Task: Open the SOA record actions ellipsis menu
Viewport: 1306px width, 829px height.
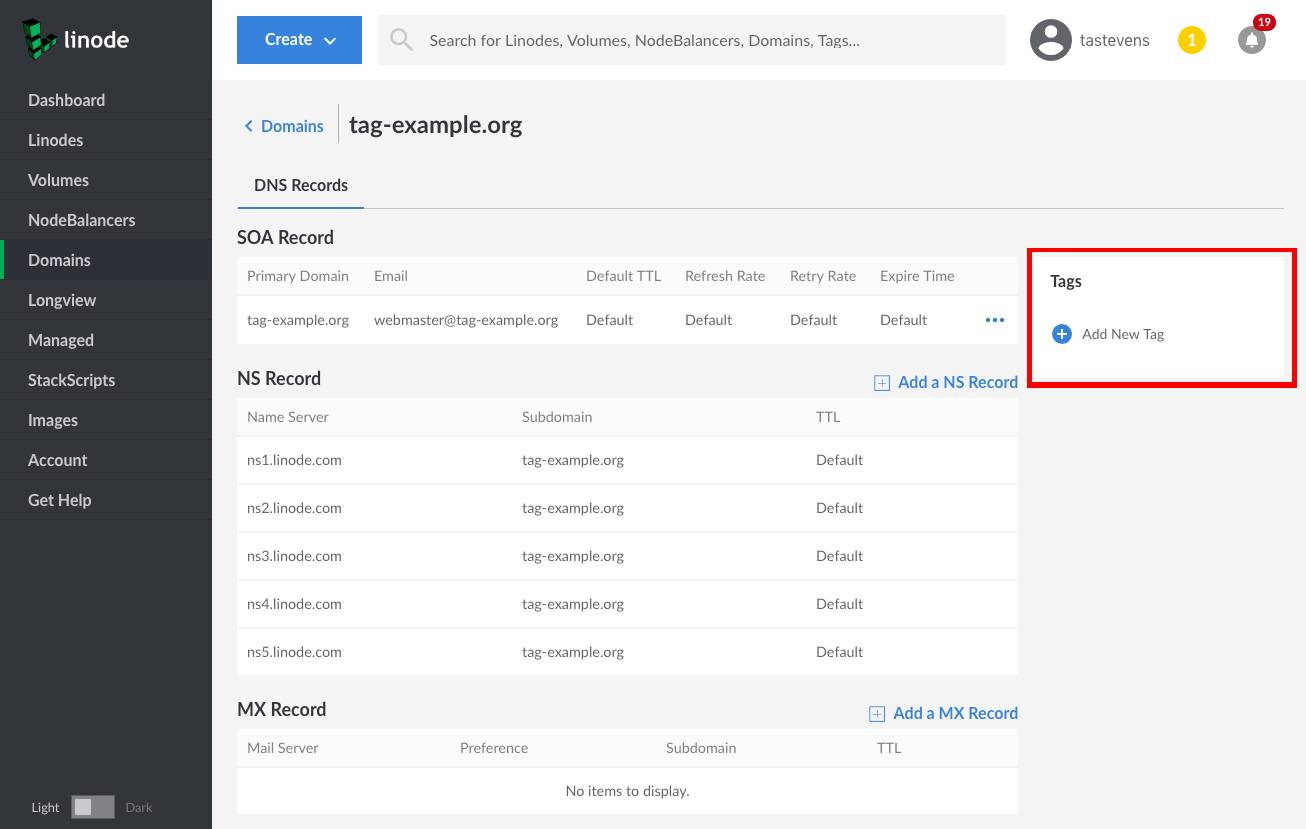Action: tap(995, 319)
